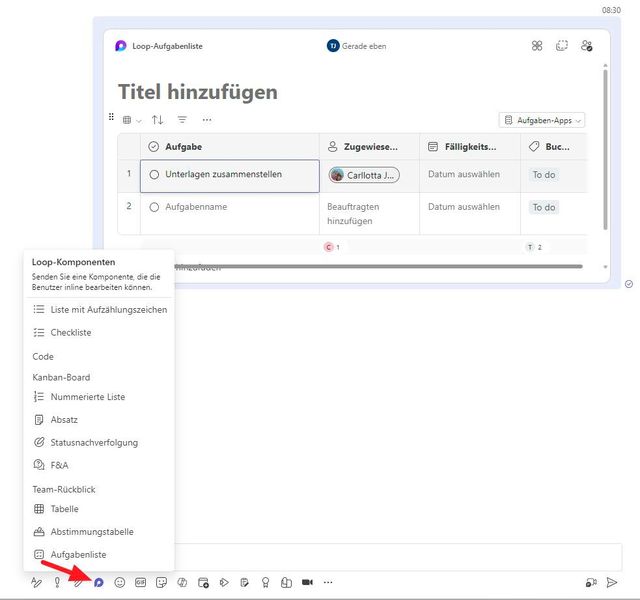The image size is (640, 600).
Task: Open the Fälligkeits column header menu
Action: [x=470, y=147]
